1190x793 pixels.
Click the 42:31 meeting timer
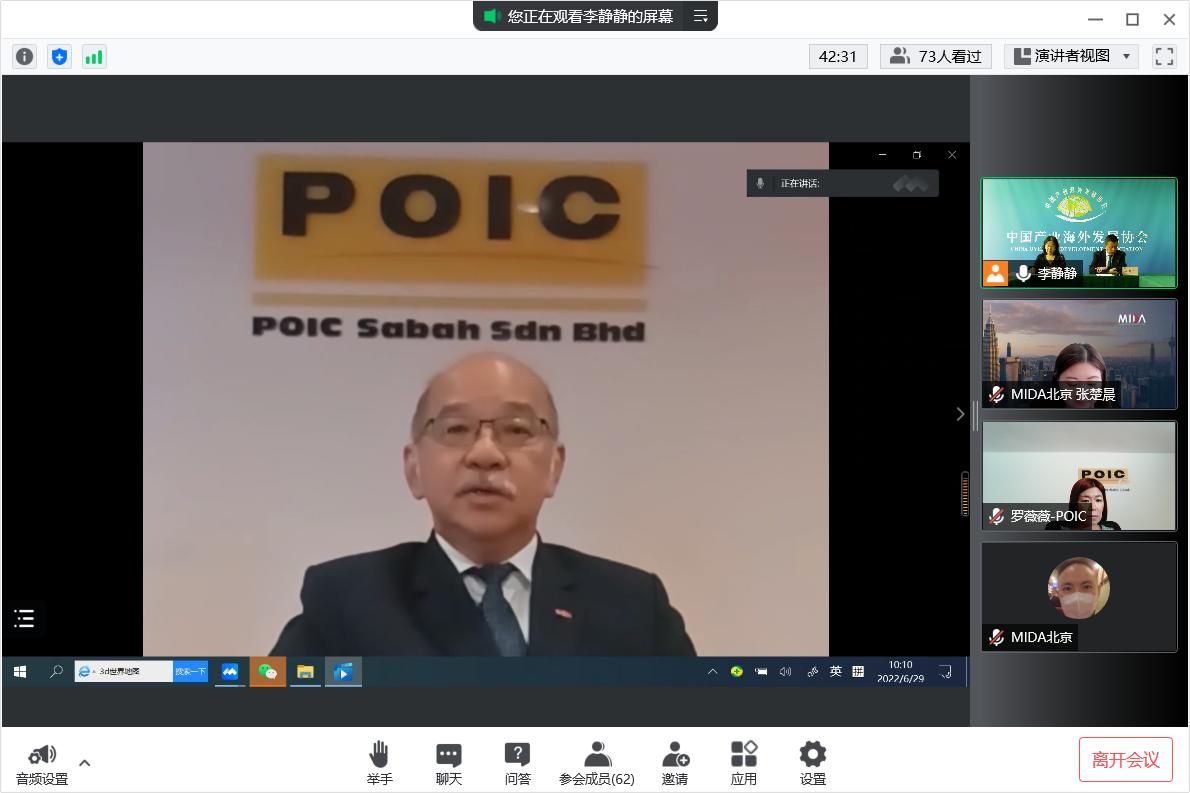pos(838,56)
